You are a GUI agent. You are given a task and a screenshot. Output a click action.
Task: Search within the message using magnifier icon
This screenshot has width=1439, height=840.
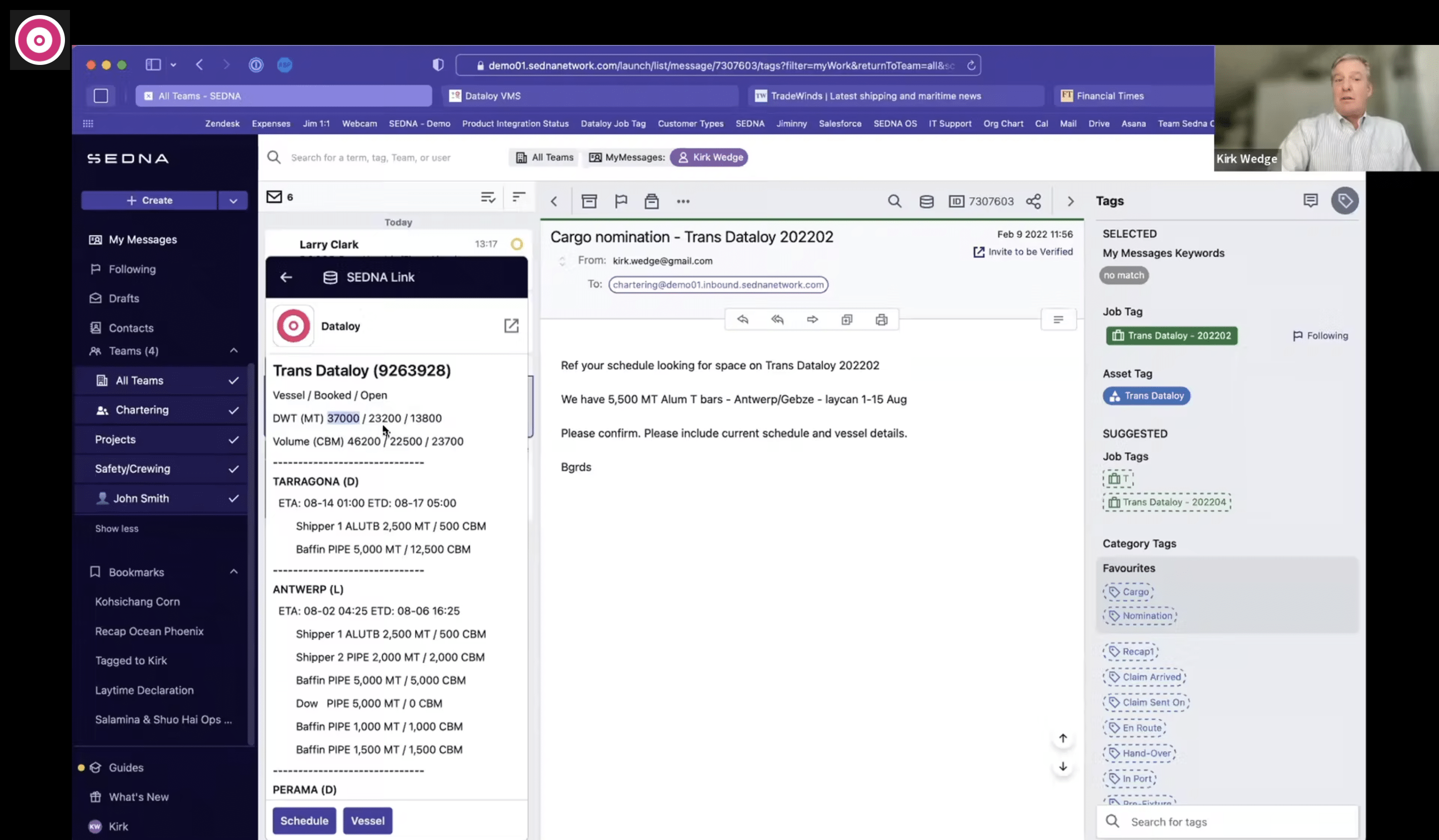pos(894,201)
